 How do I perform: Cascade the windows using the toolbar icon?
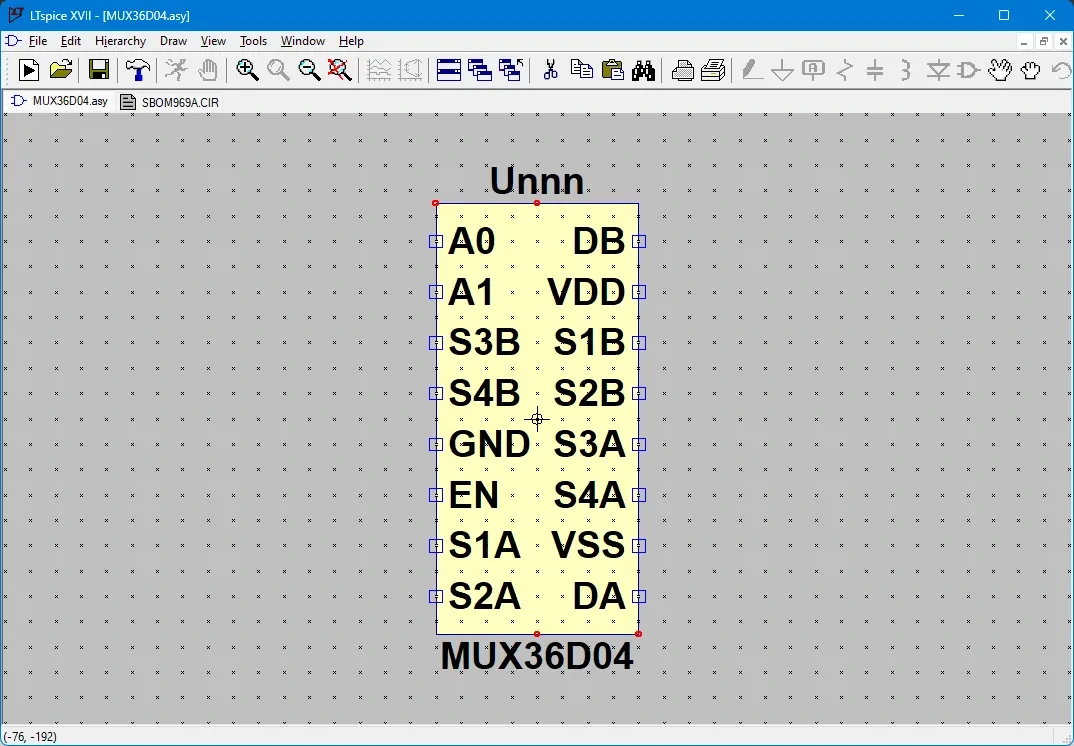pyautogui.click(x=479, y=70)
